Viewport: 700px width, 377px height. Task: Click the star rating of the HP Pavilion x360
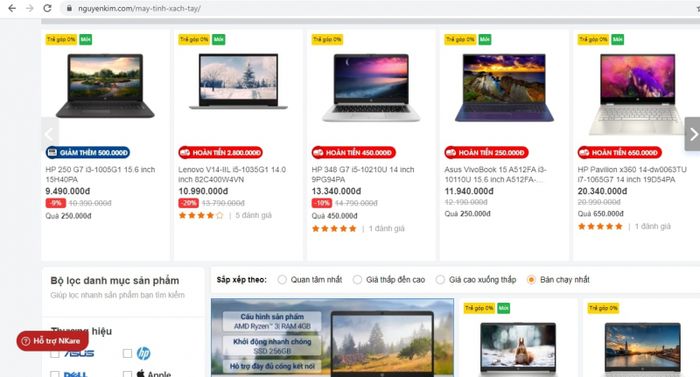(x=600, y=226)
